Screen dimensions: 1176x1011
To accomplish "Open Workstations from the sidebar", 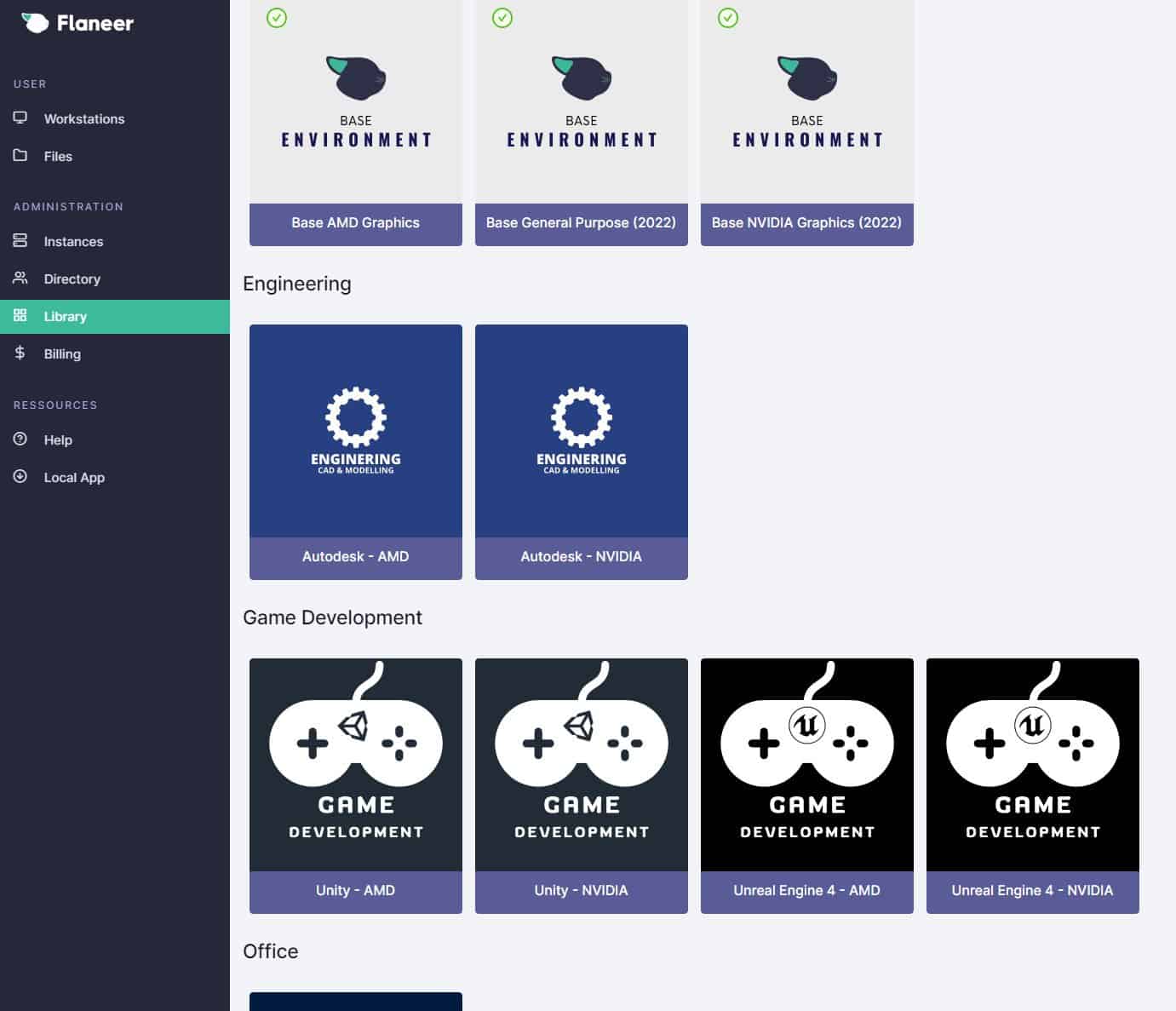I will (83, 119).
